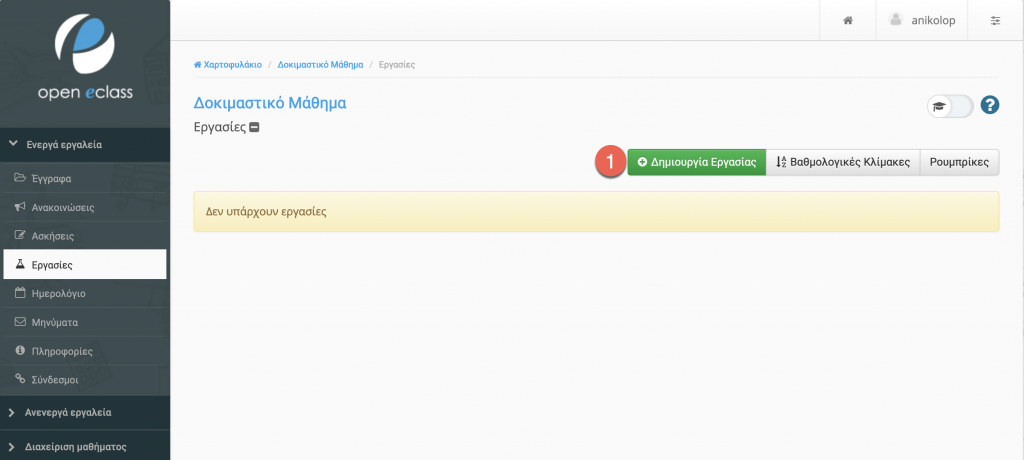Expand the Διαχείριση μαθήματος section
Image resolution: width=1024 pixels, height=460 pixels.
click(70, 446)
